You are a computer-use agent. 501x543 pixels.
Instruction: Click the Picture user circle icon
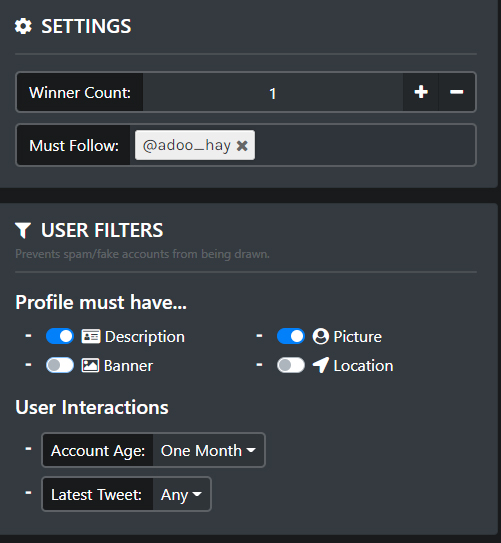click(321, 336)
